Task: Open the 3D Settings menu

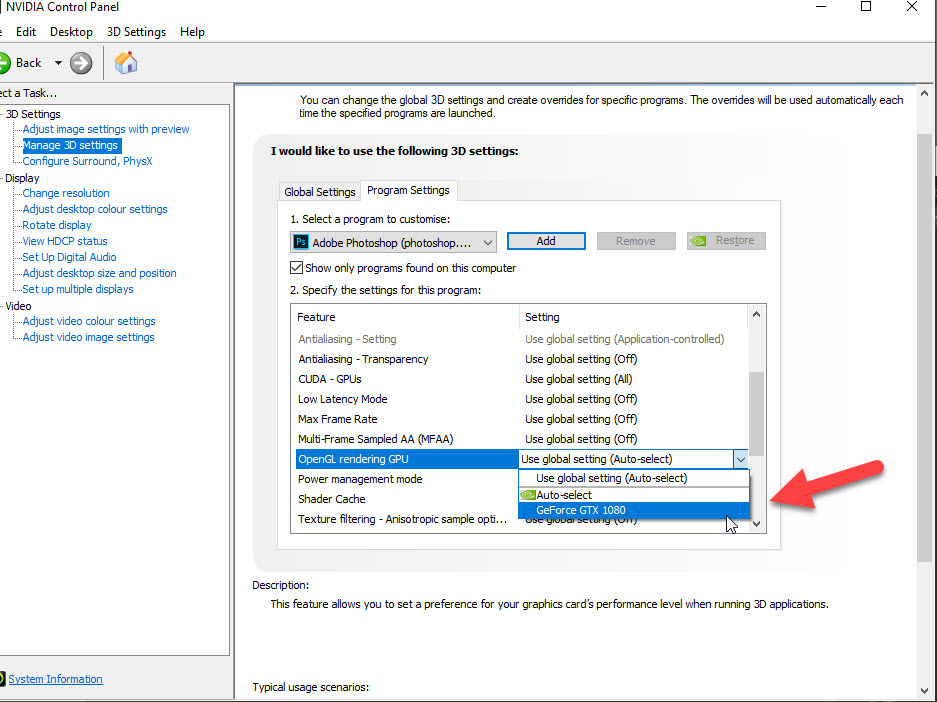Action: point(136,32)
